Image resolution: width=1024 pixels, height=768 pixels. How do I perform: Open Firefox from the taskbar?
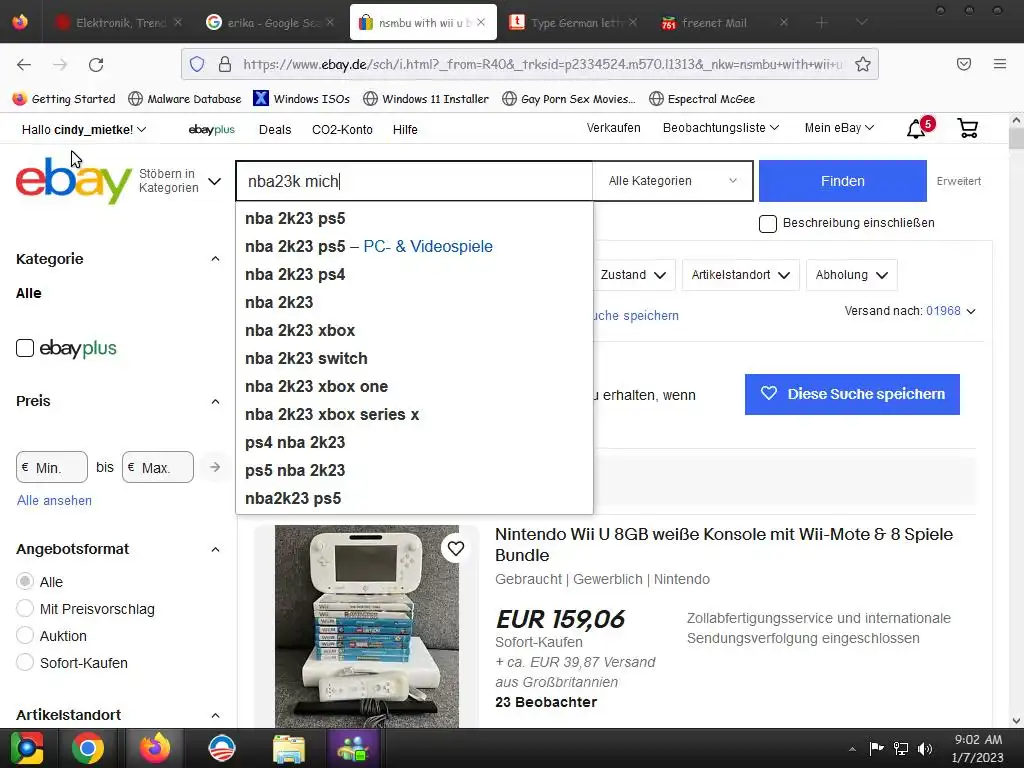155,748
